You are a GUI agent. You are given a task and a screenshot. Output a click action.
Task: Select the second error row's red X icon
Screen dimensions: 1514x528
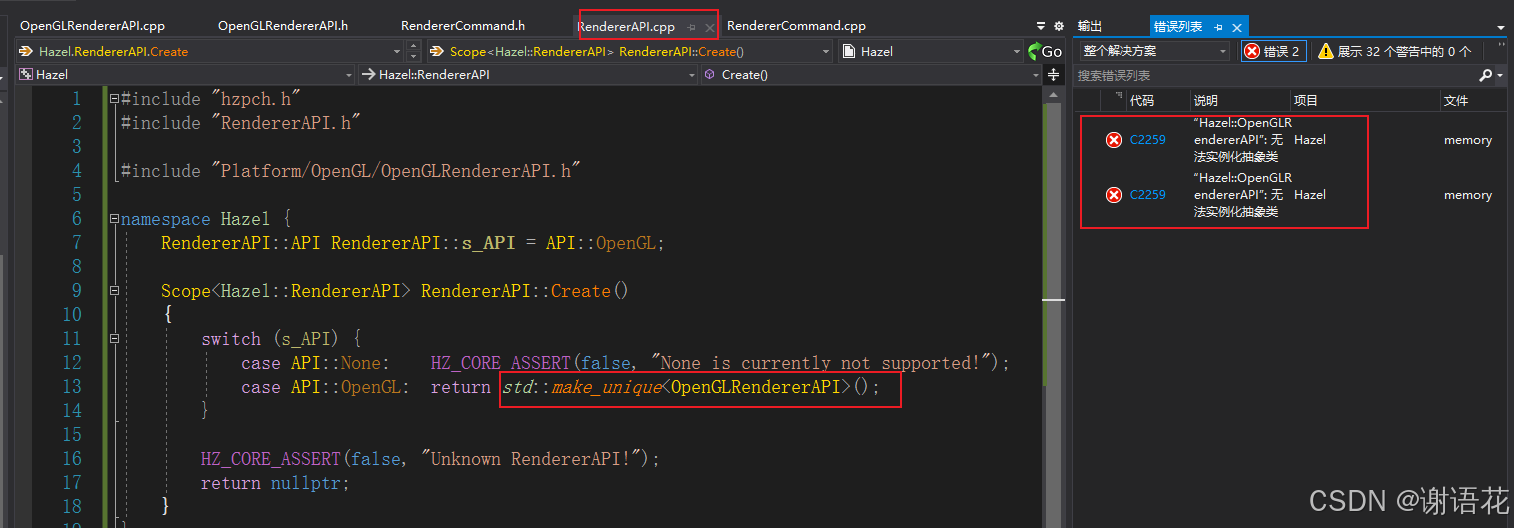(1114, 195)
